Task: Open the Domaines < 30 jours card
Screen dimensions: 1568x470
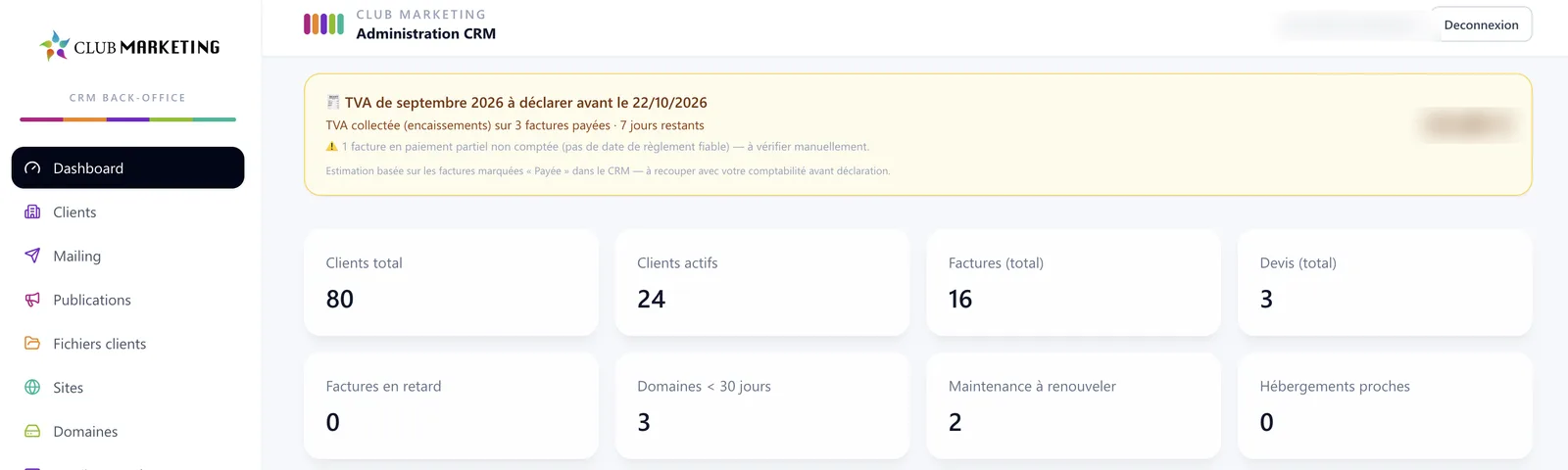Action: coord(762,405)
